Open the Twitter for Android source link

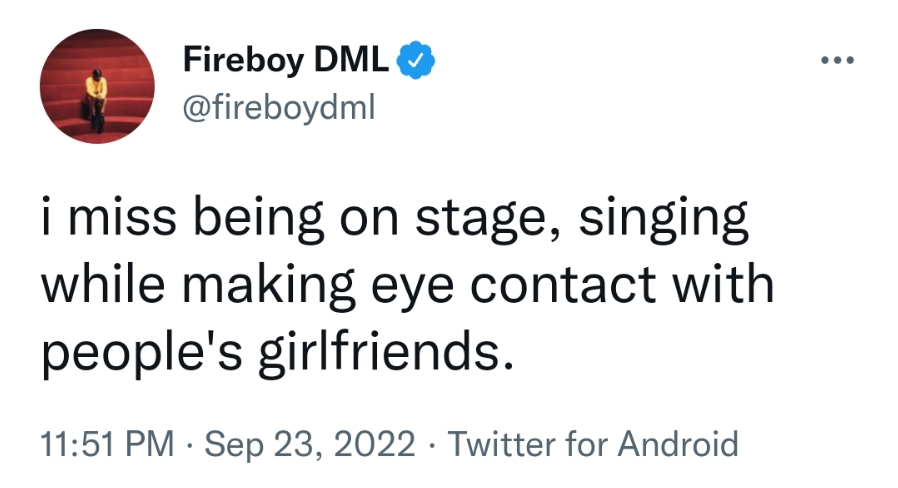pyautogui.click(x=592, y=443)
